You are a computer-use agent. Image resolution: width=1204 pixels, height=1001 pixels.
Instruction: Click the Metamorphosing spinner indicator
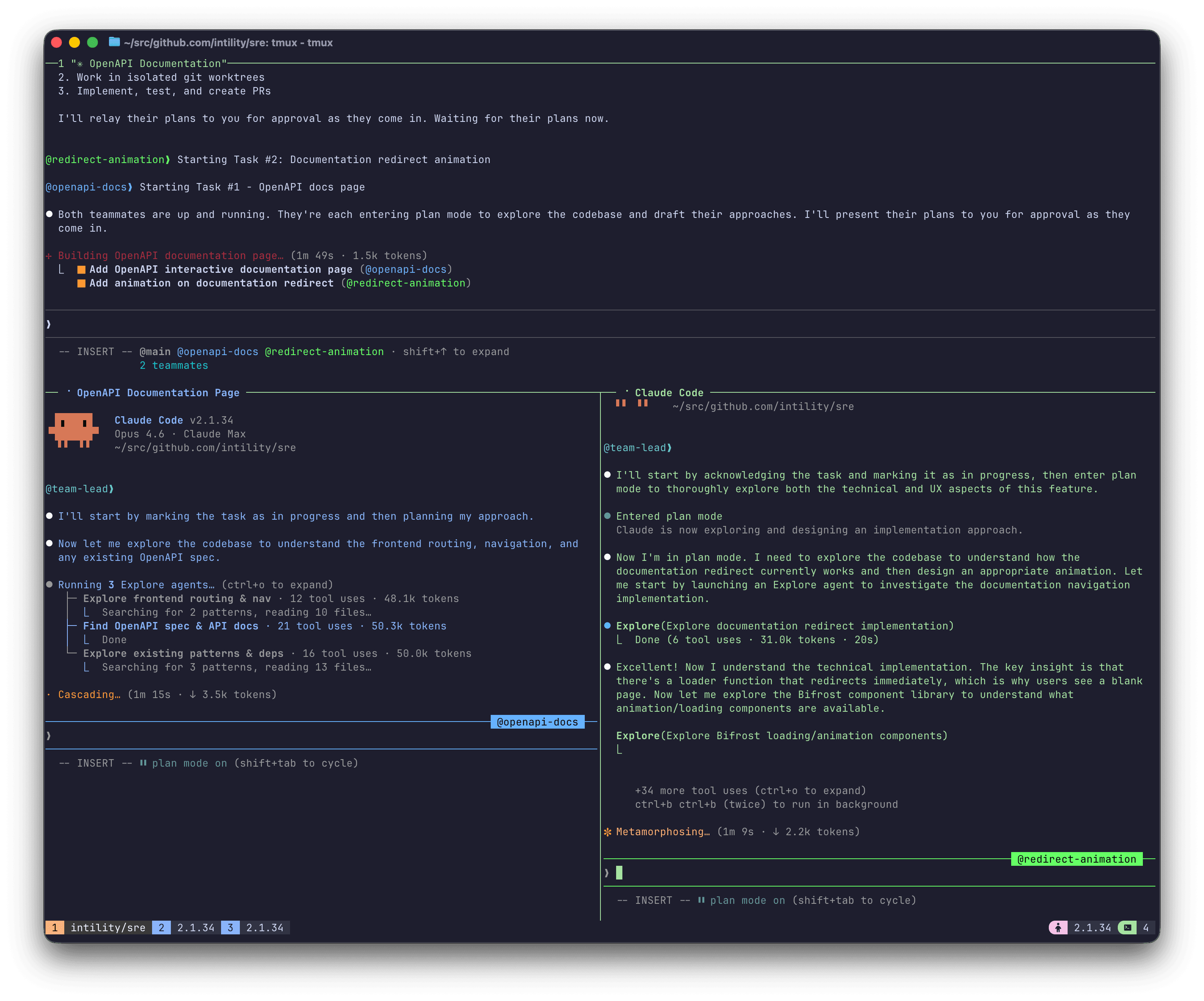tap(608, 831)
